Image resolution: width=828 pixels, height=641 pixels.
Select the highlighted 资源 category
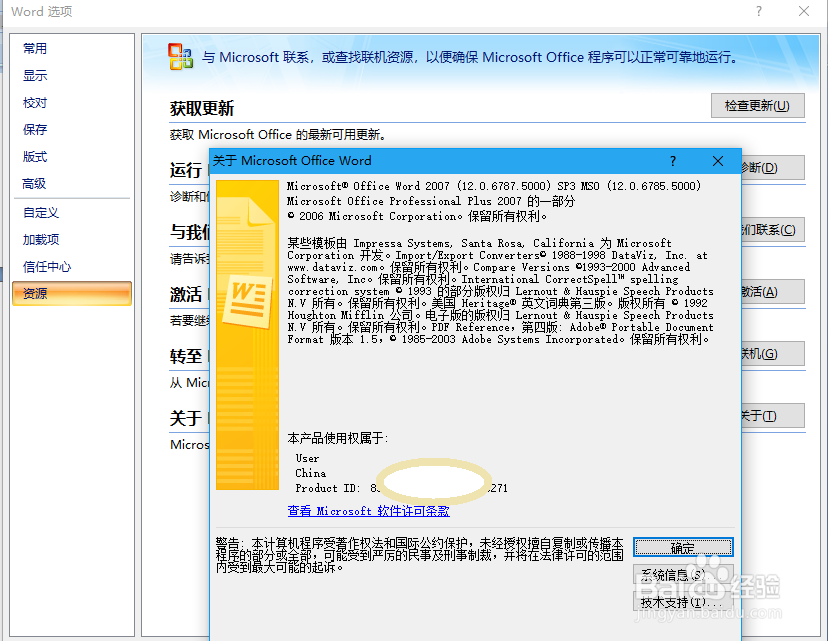tap(72, 294)
